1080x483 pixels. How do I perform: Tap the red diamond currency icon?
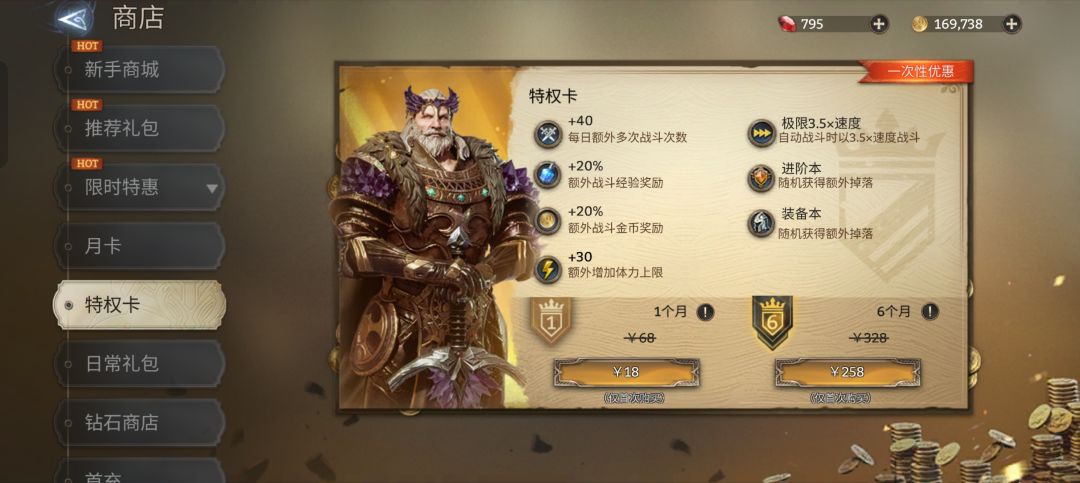[x=787, y=24]
